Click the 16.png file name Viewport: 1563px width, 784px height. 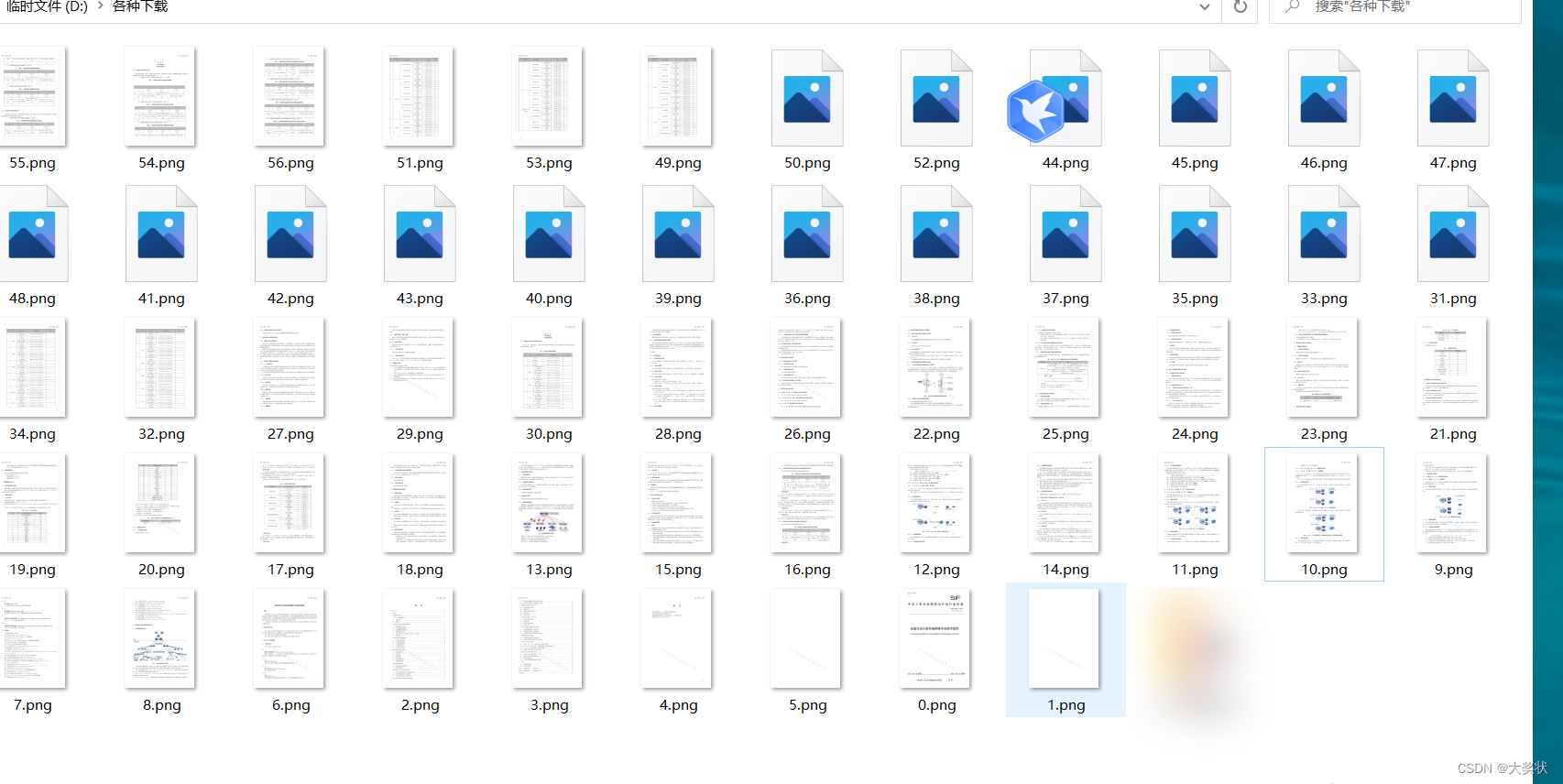(807, 570)
